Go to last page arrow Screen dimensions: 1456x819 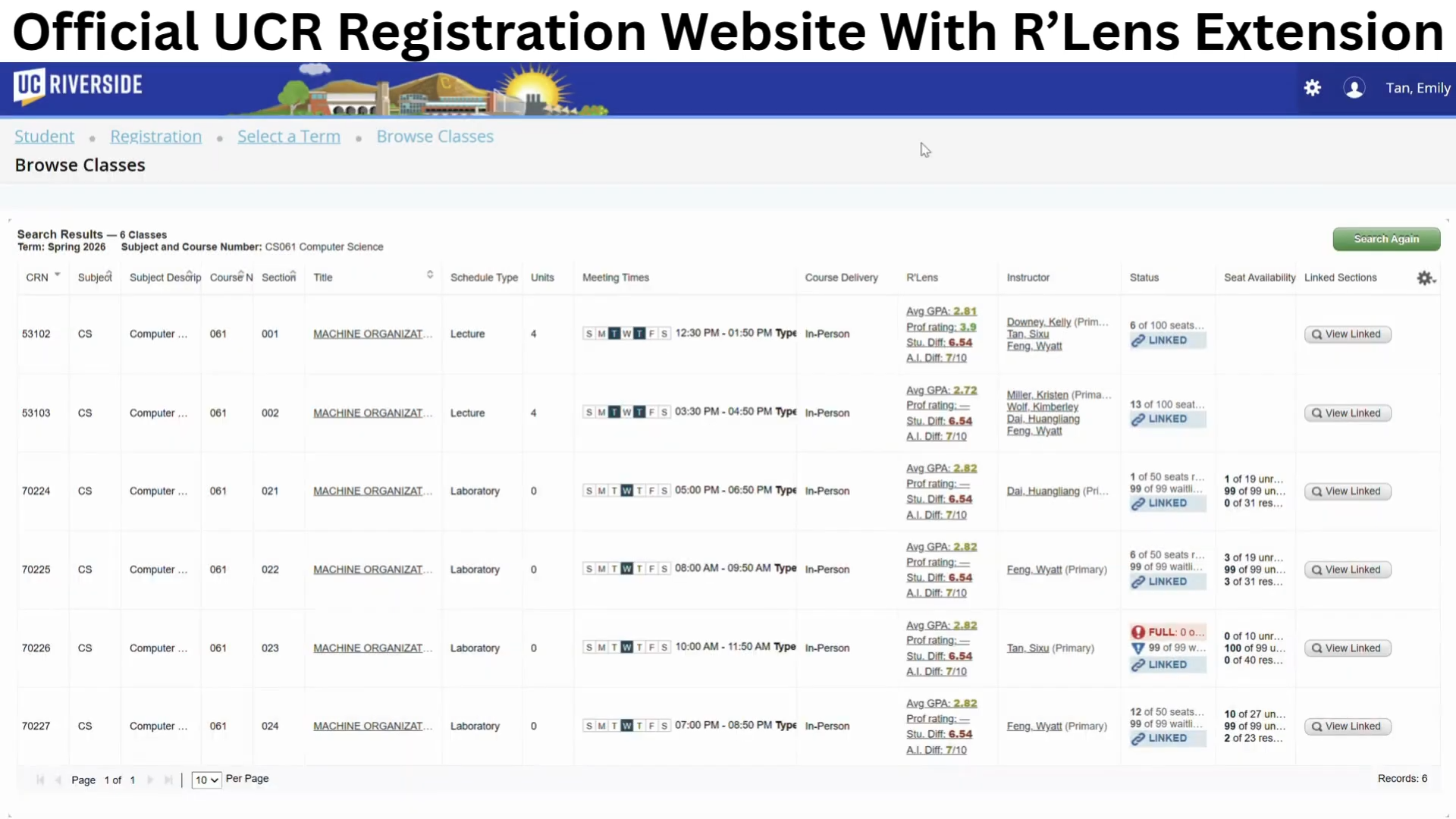[x=168, y=780]
